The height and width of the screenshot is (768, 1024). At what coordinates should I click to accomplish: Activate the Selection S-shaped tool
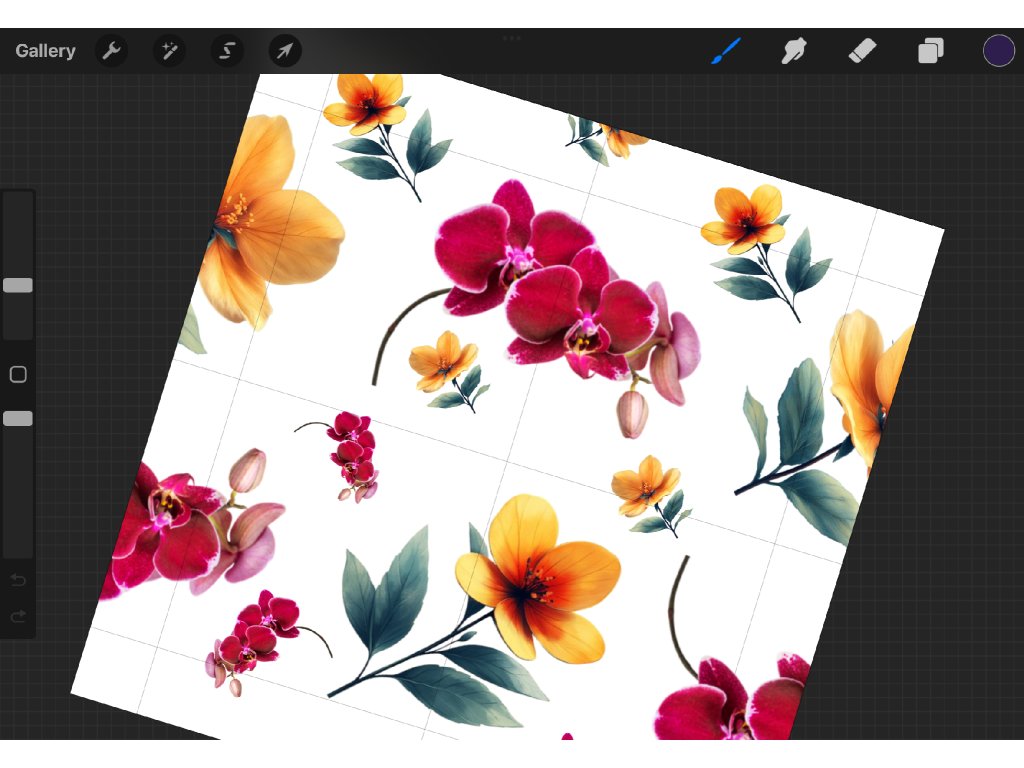tap(227, 51)
